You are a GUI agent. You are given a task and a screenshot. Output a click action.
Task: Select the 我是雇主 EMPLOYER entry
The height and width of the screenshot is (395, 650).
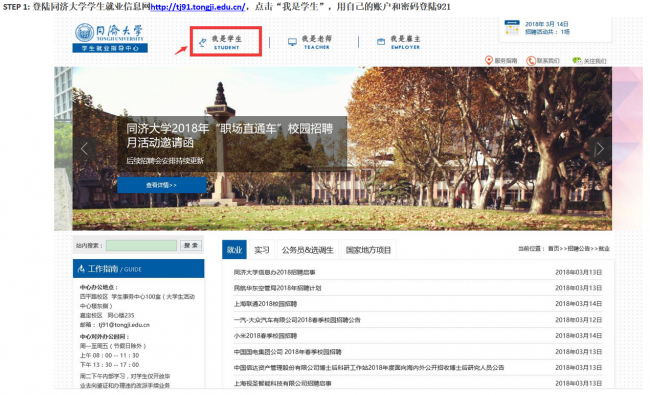(405, 42)
